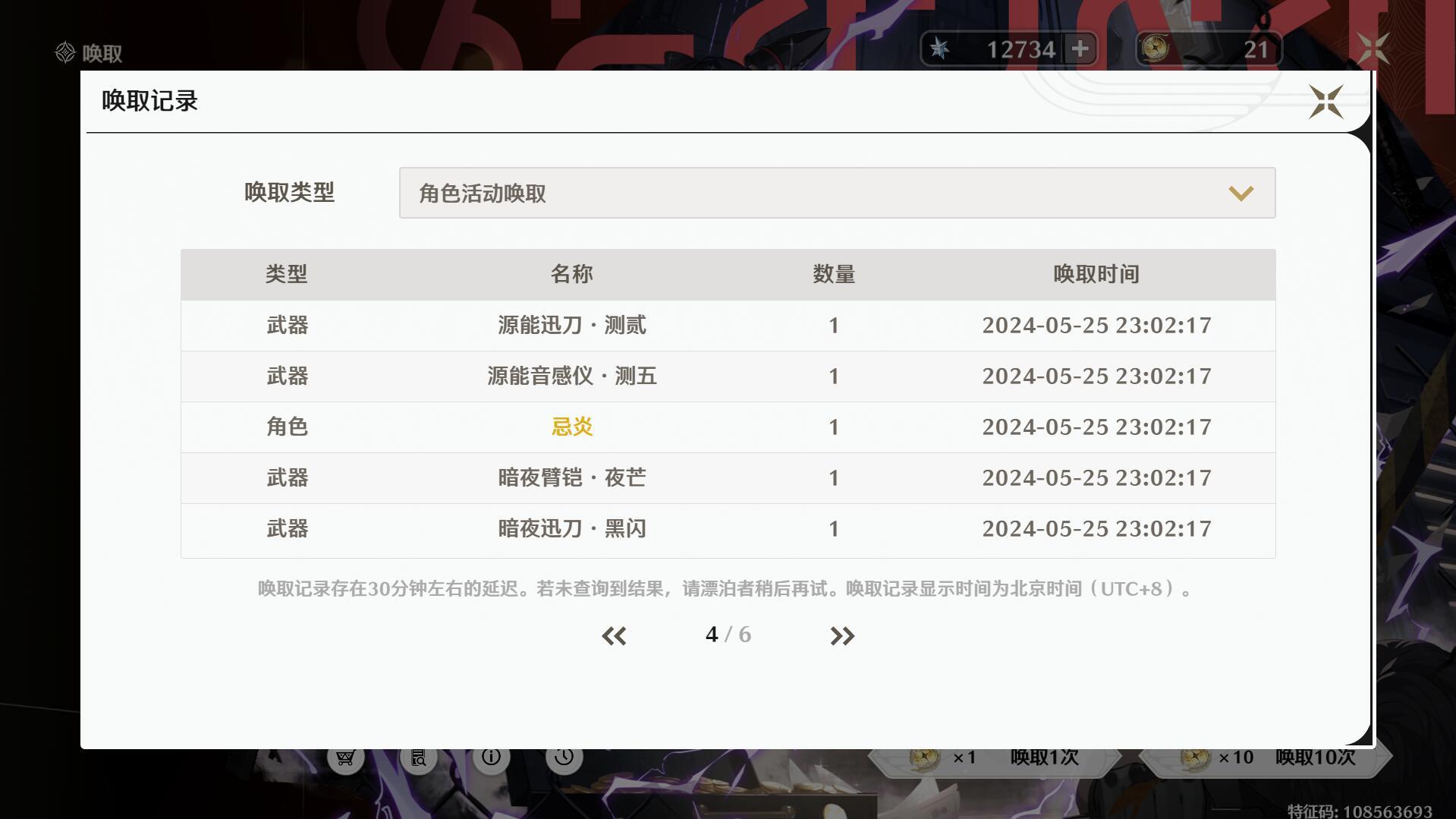Click the 4 / 6 page indicator
Viewport: 1456px width, 819px height.
(x=728, y=635)
